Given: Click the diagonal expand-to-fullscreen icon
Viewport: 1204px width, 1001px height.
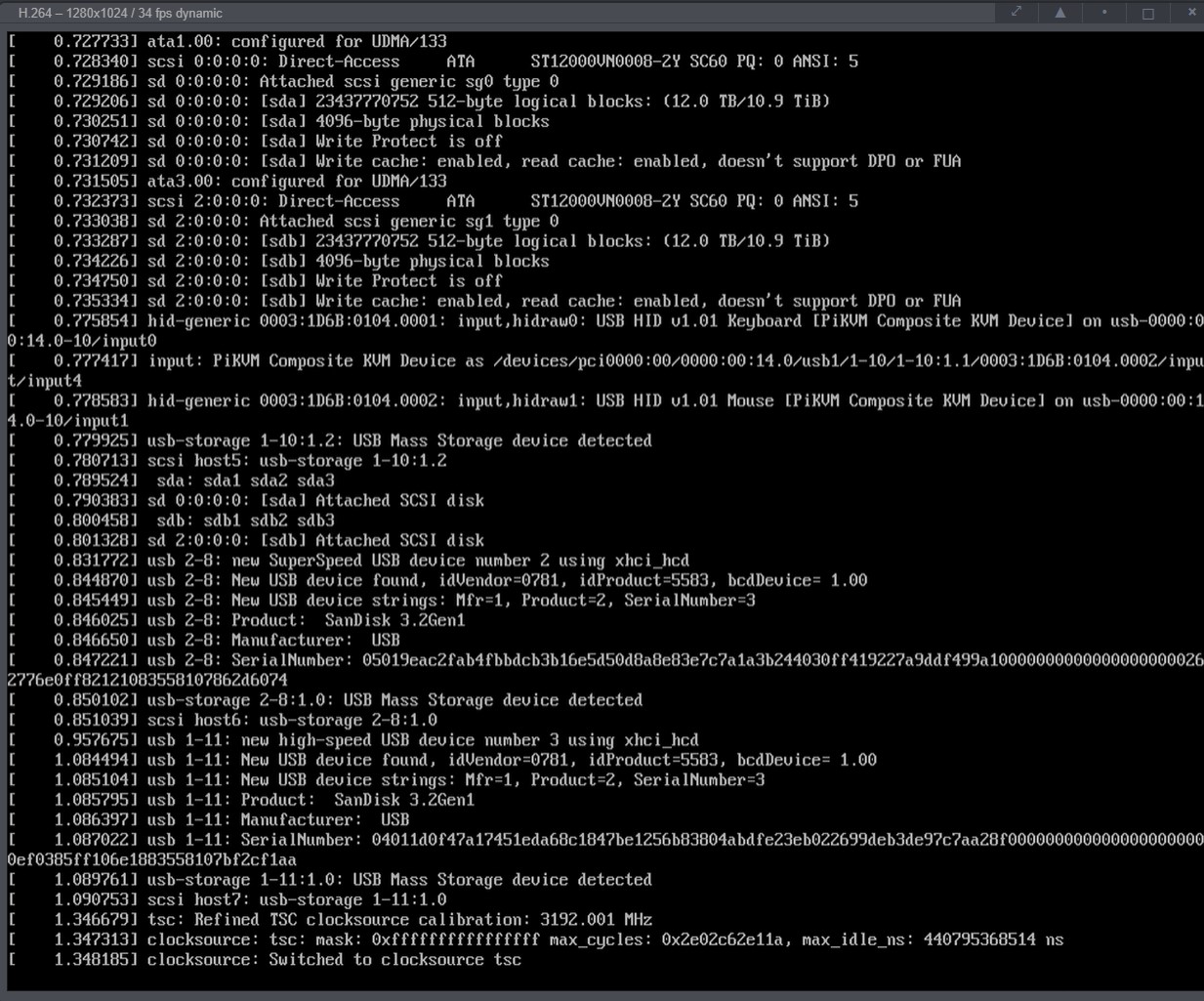Looking at the screenshot, I should (x=1016, y=13).
